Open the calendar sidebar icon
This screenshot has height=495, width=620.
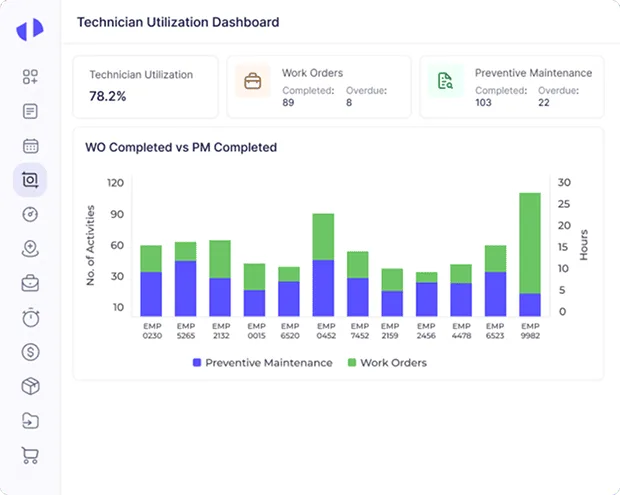pos(30,146)
